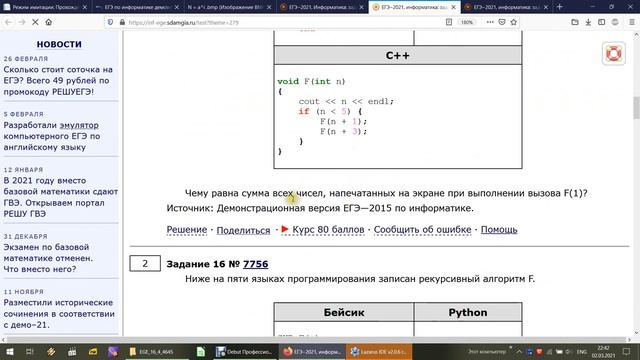Show hidden tray icons chevron
640x360 pixels.
pyautogui.click(x=519, y=351)
